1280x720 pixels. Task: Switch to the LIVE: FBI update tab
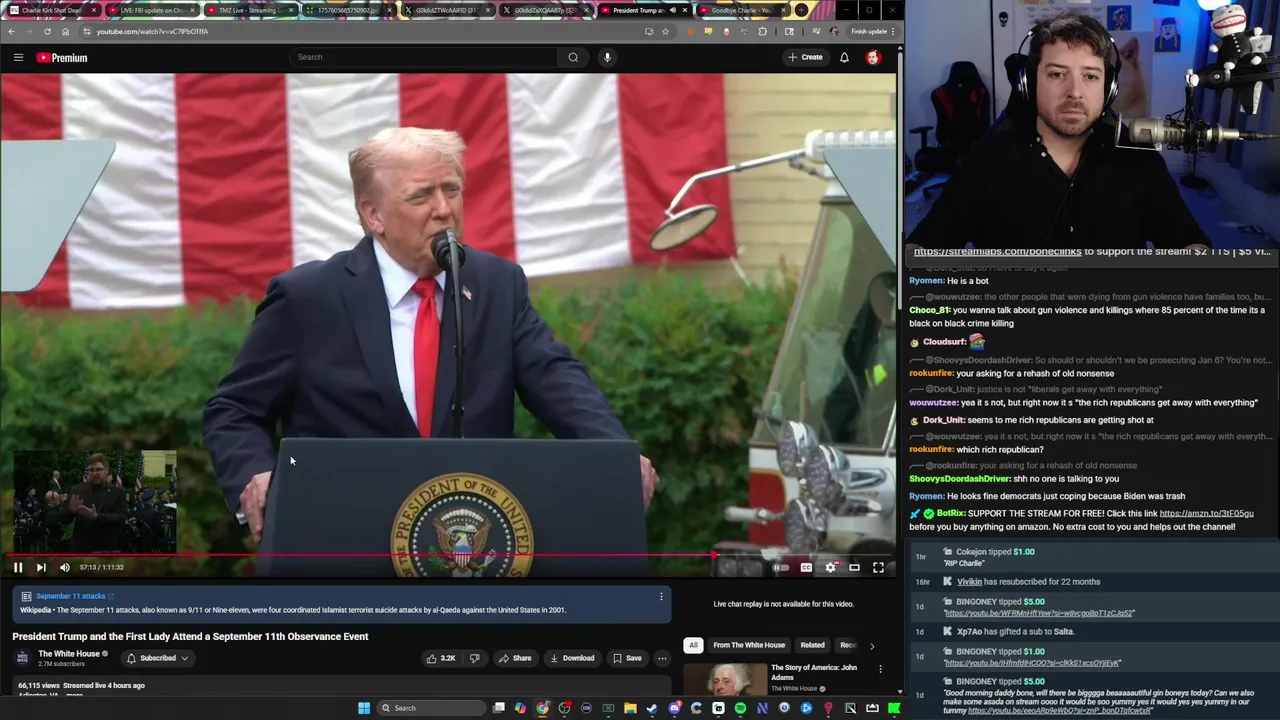coord(150,10)
